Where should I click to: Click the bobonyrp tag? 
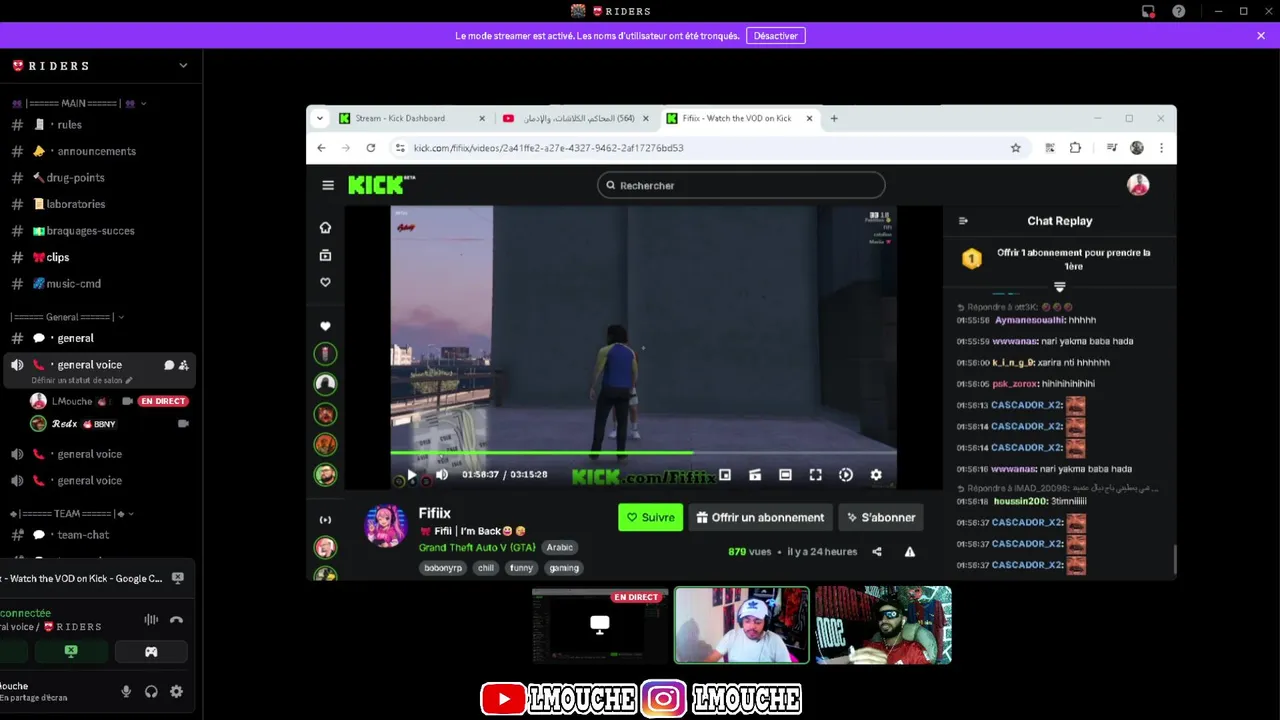[x=443, y=568]
